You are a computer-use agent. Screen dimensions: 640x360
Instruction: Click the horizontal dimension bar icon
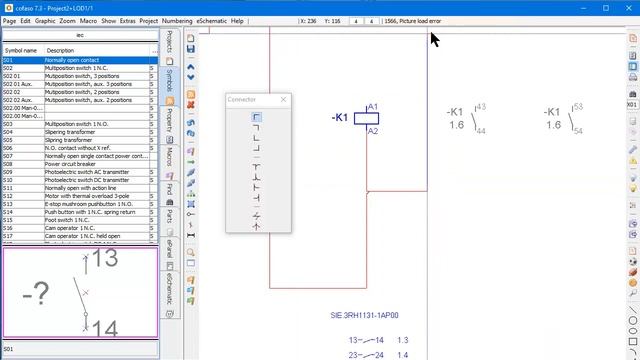191,235
